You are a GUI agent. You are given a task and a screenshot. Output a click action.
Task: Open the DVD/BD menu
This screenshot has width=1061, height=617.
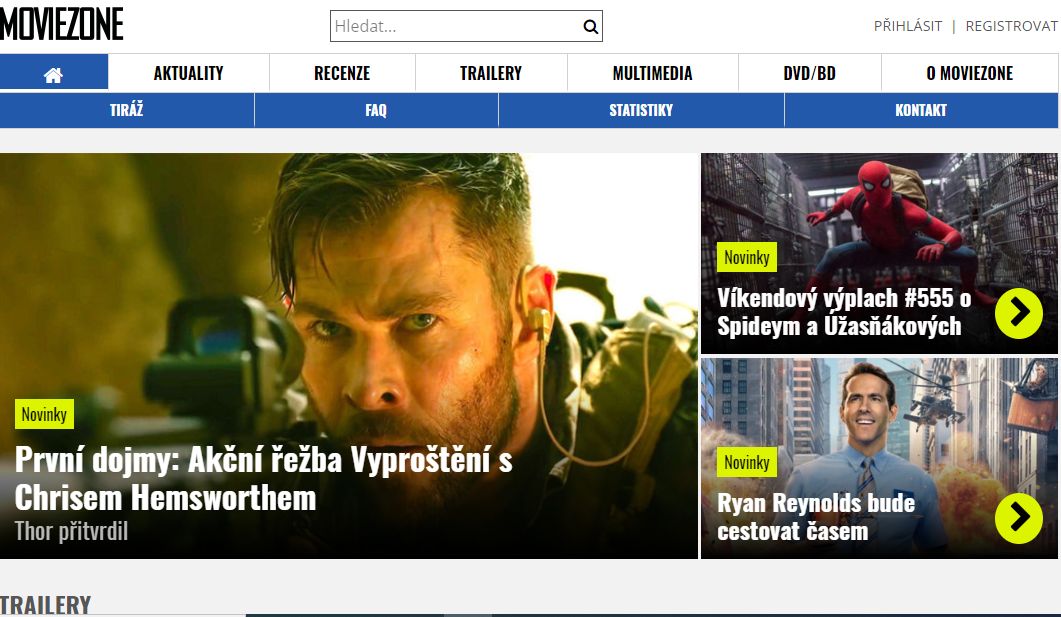pyautogui.click(x=809, y=73)
